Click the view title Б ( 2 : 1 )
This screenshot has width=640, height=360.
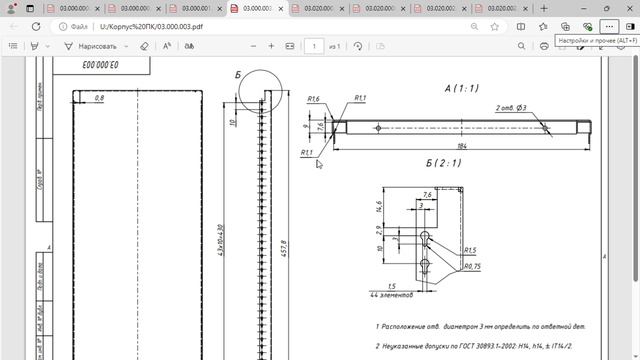point(444,163)
